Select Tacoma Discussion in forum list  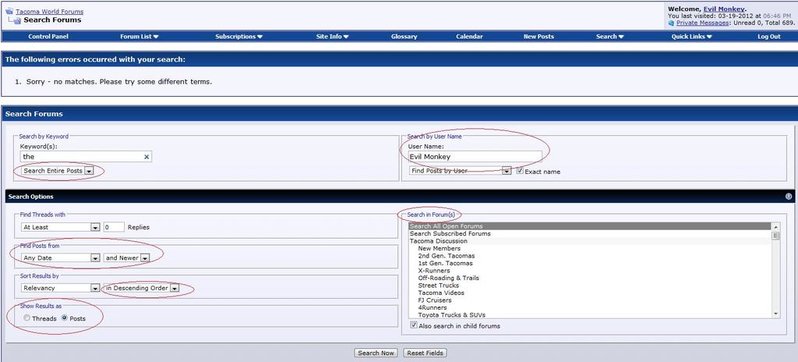click(590, 241)
